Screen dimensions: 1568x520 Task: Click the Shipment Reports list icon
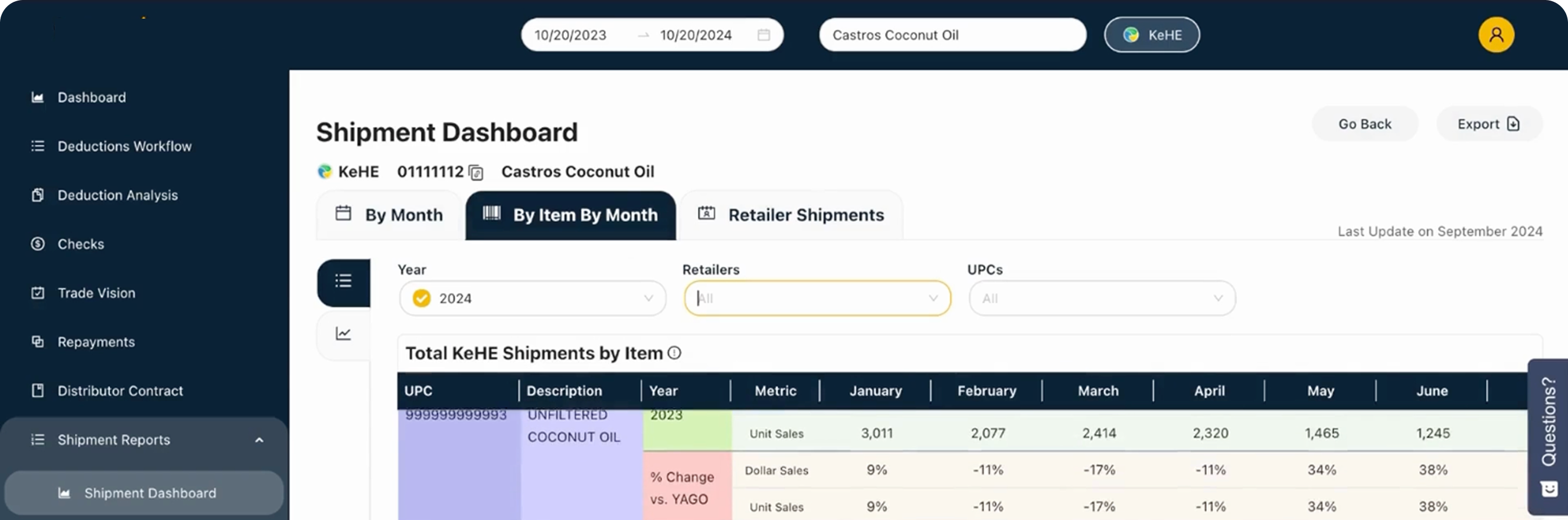tap(38, 440)
